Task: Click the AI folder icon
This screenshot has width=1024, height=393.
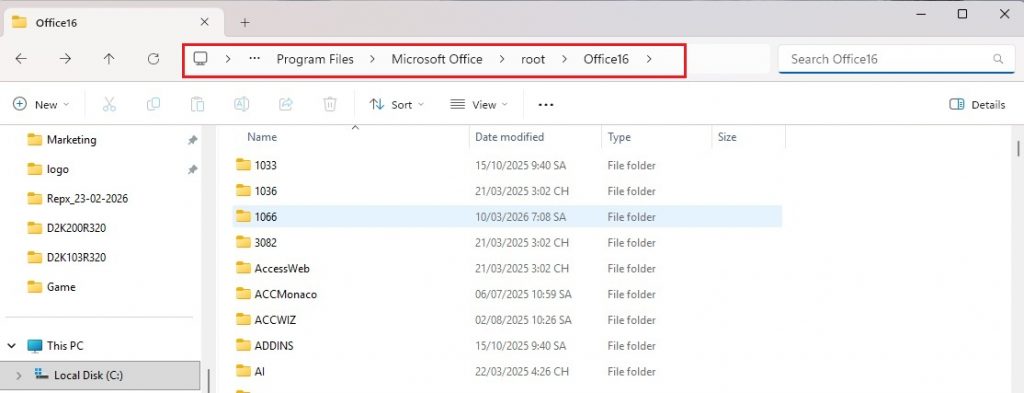Action: coord(243,371)
